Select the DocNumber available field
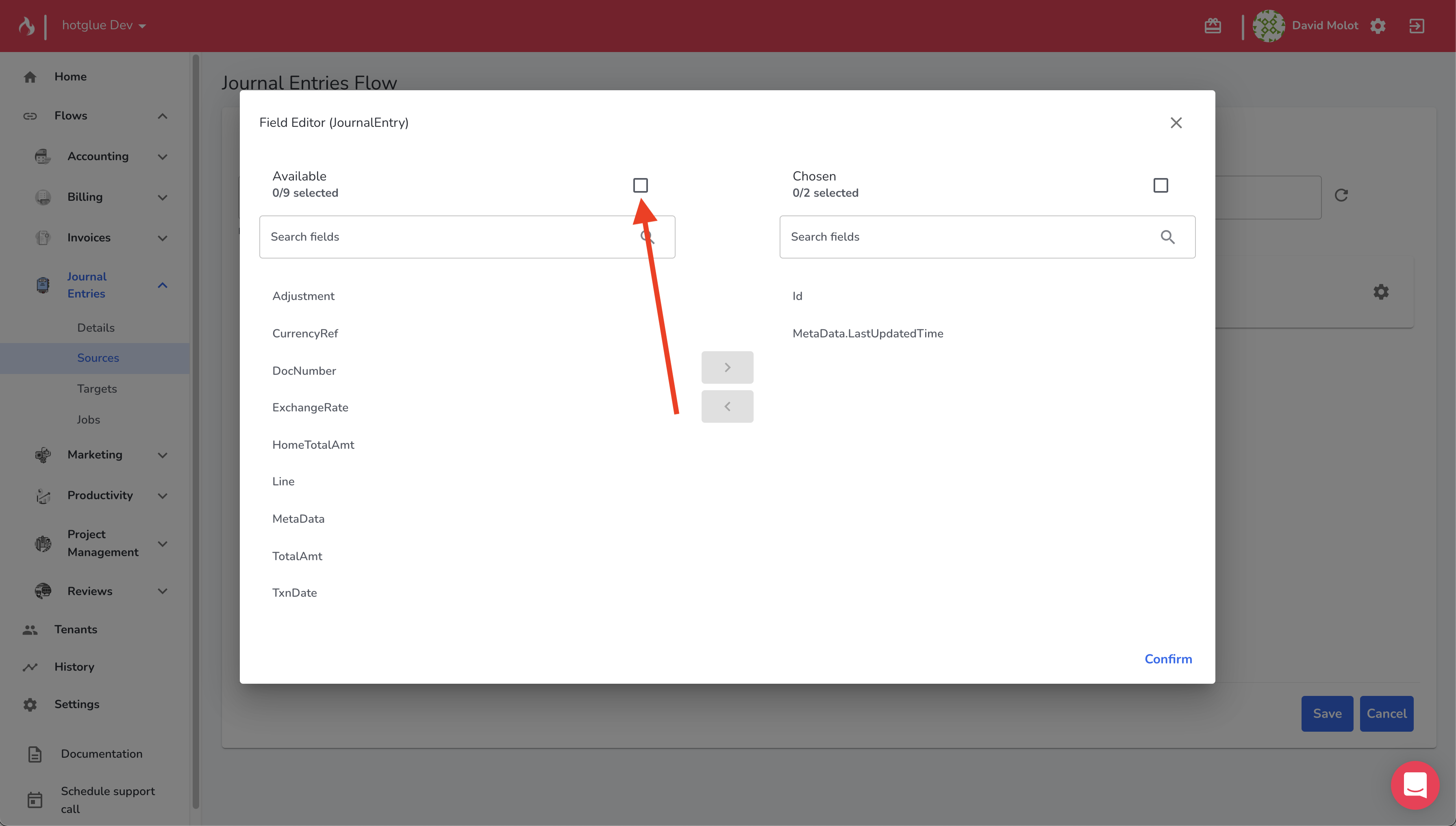Viewport: 1456px width, 826px height. coord(304,370)
